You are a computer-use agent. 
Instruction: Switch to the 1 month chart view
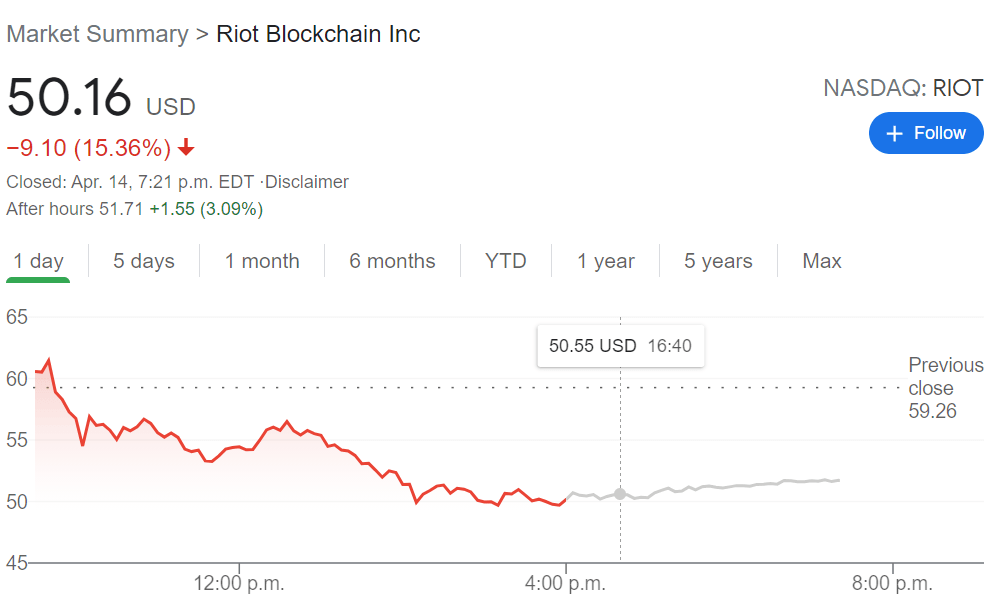coord(262,261)
